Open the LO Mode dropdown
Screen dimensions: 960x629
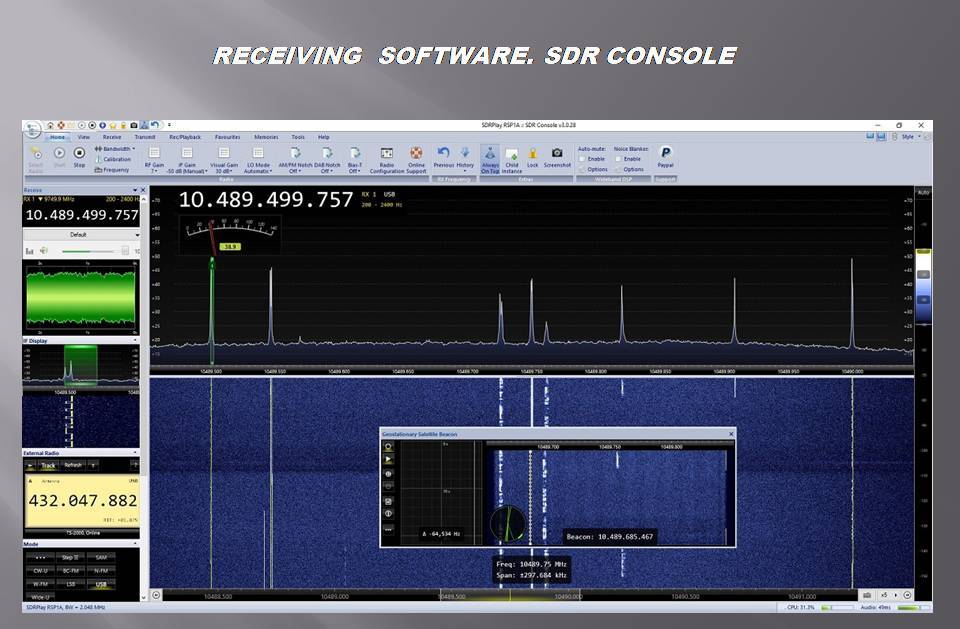tap(258, 159)
